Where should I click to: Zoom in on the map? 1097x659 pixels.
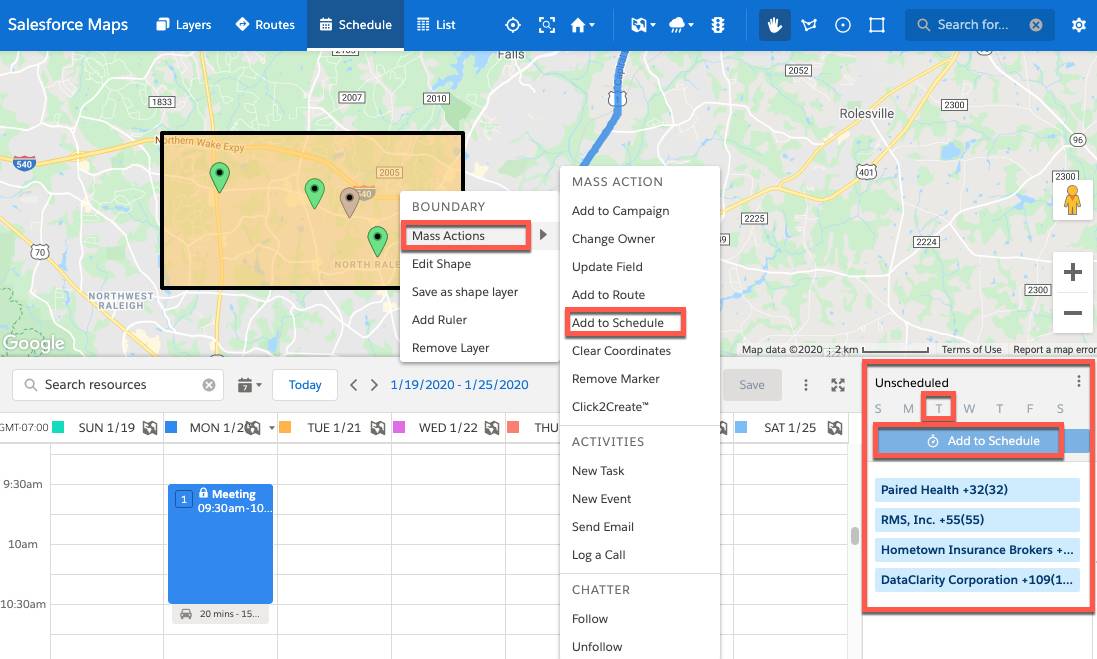pyautogui.click(x=1073, y=271)
